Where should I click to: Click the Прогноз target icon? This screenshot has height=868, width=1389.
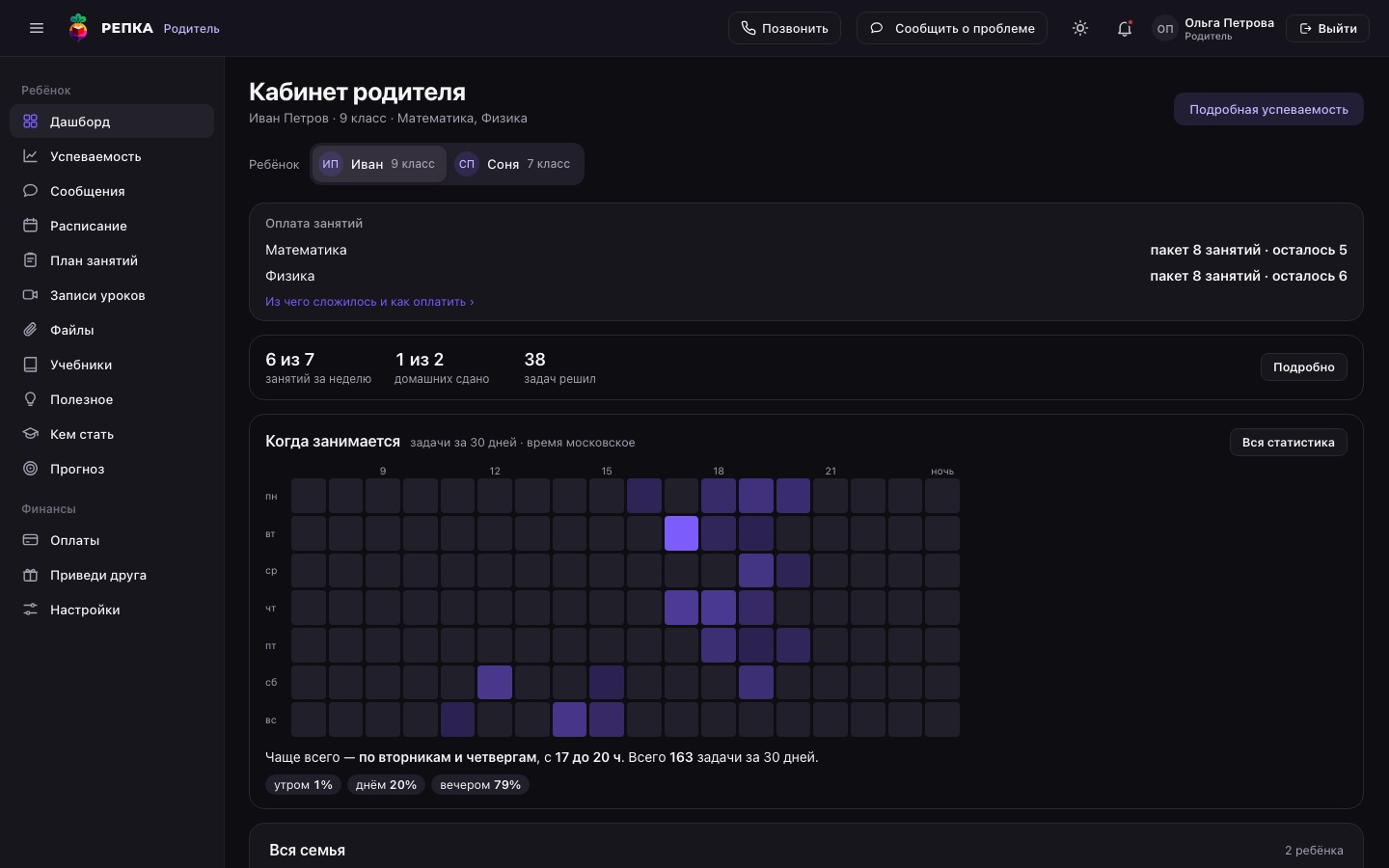coord(31,469)
